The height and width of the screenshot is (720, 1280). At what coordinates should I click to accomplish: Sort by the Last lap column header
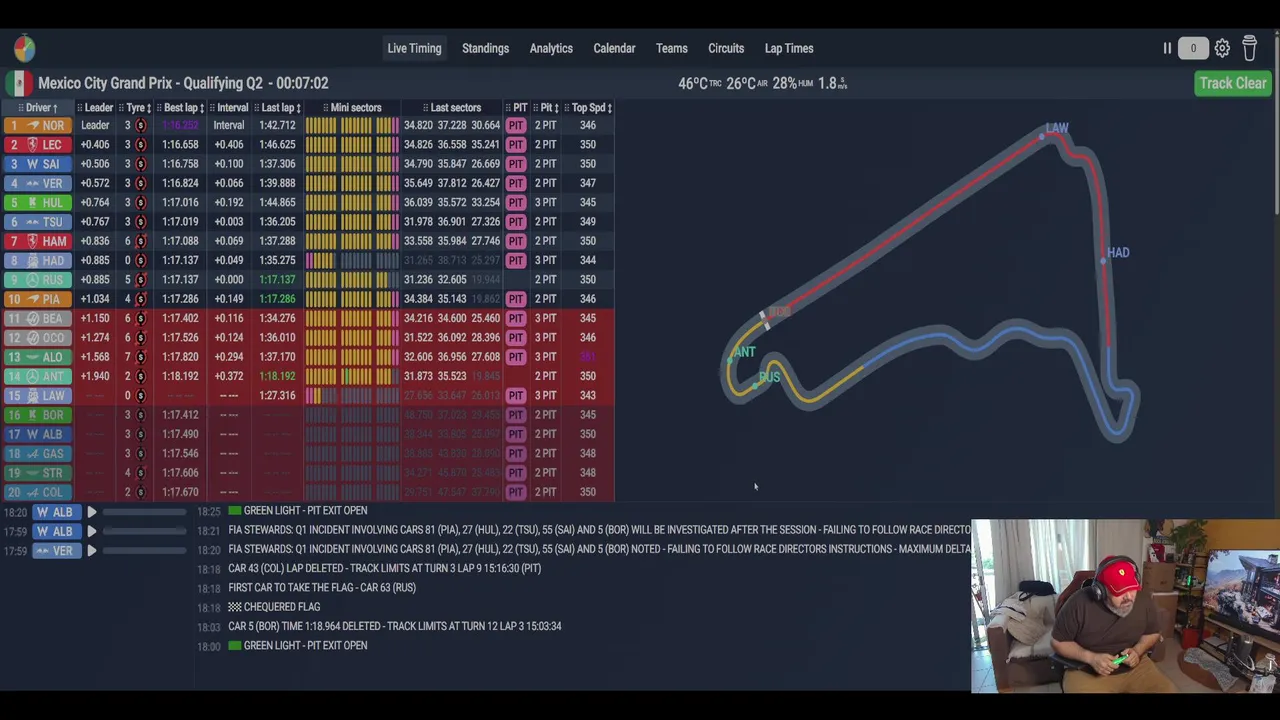(x=277, y=107)
